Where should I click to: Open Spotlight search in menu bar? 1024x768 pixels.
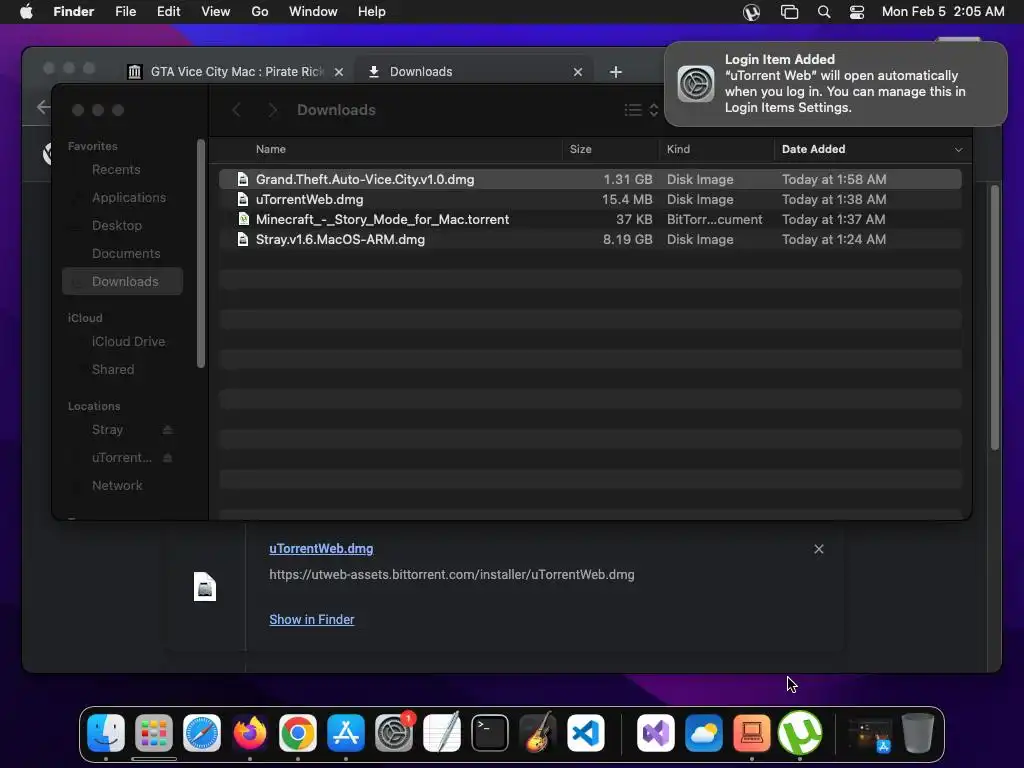coord(824,12)
